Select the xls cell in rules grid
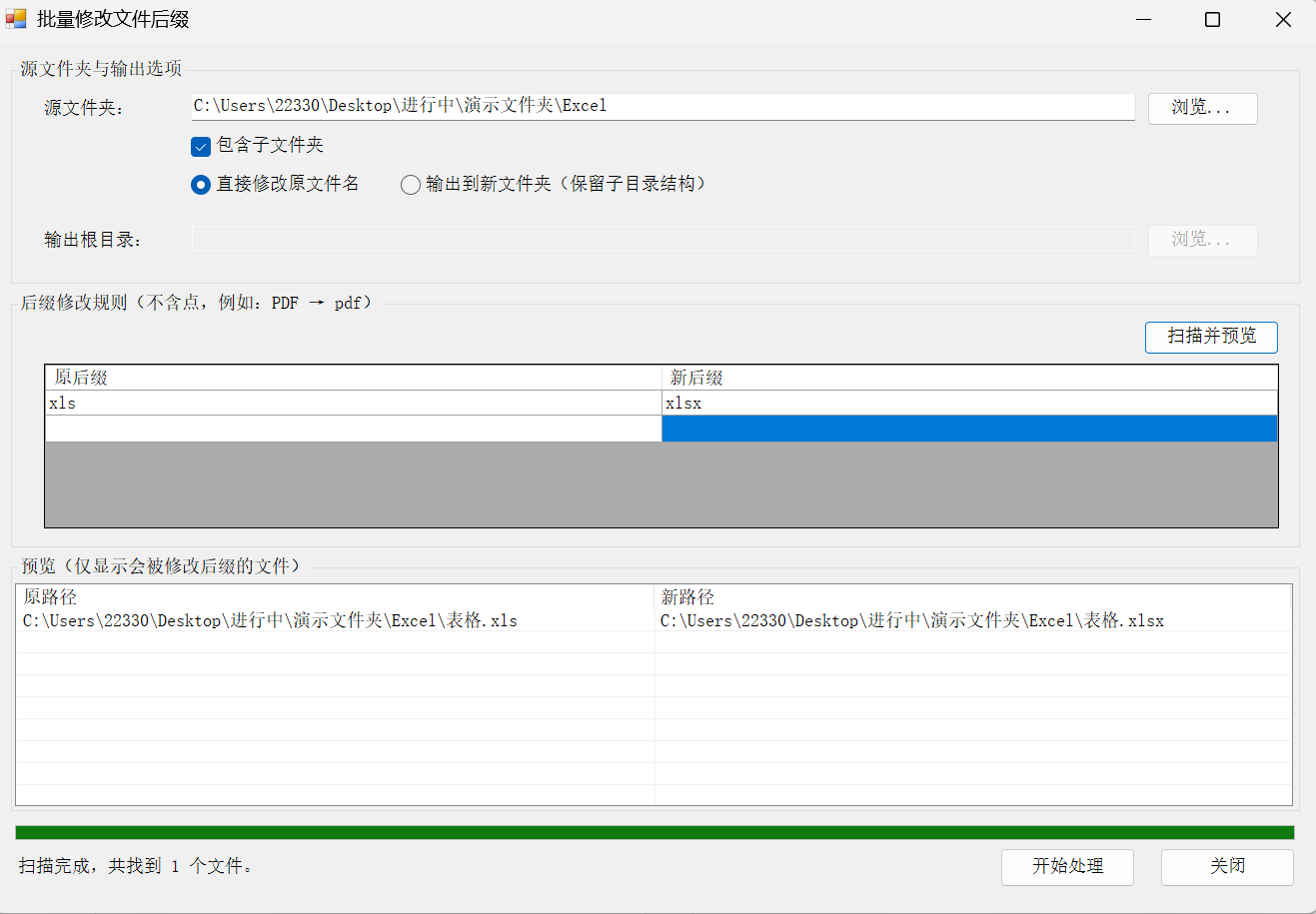Screen dimensions: 1316x914 [353, 403]
